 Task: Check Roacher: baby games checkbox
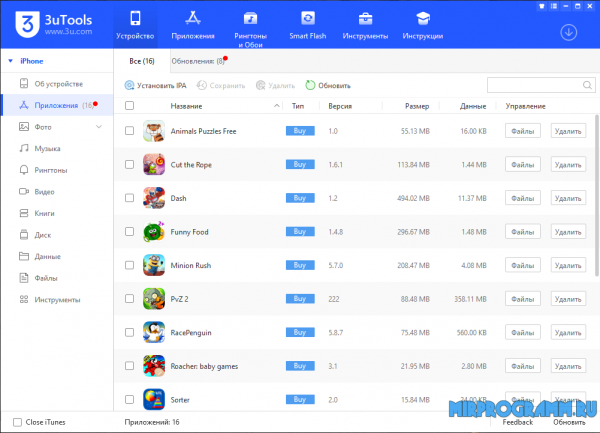[x=129, y=366]
